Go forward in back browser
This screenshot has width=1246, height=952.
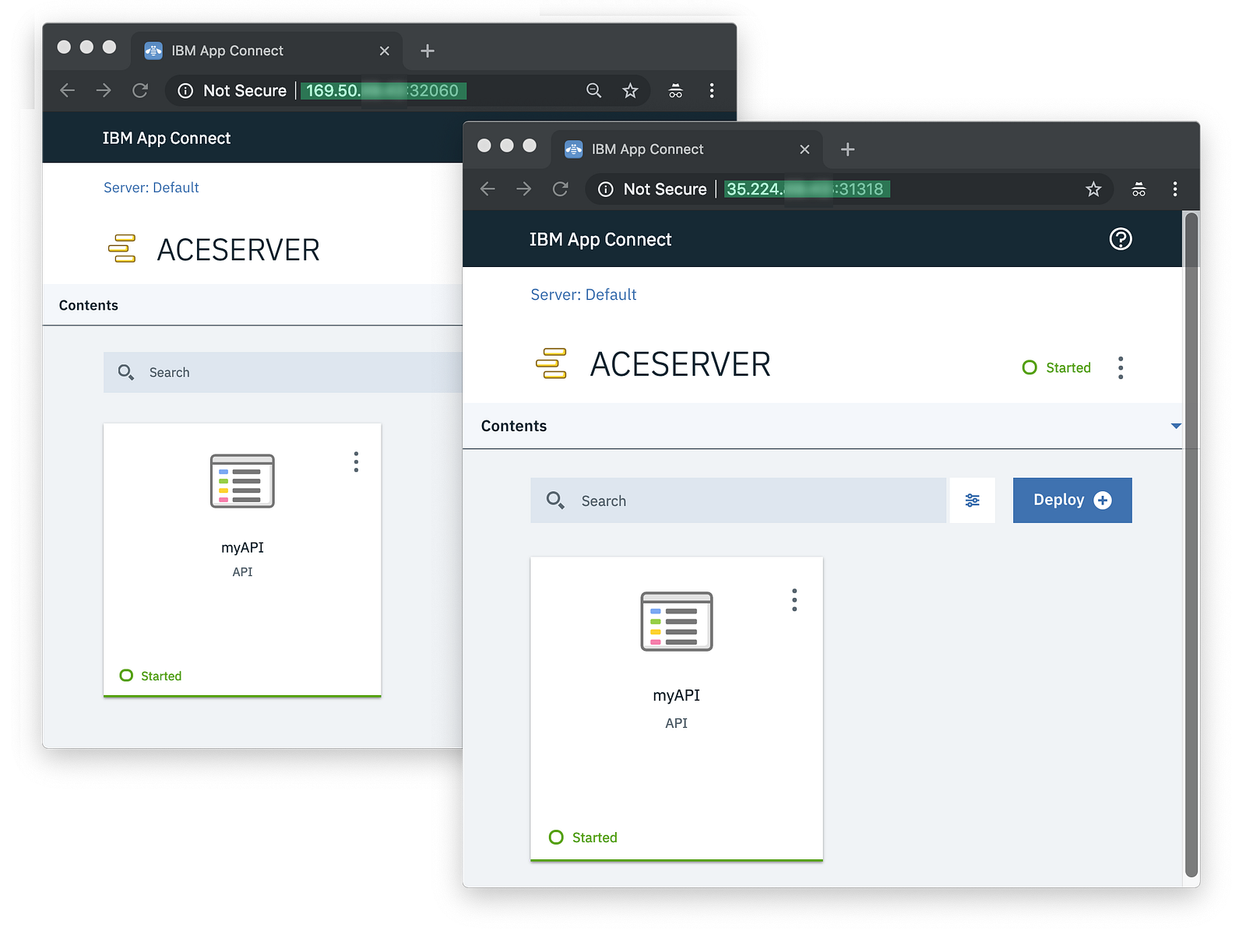tap(104, 91)
